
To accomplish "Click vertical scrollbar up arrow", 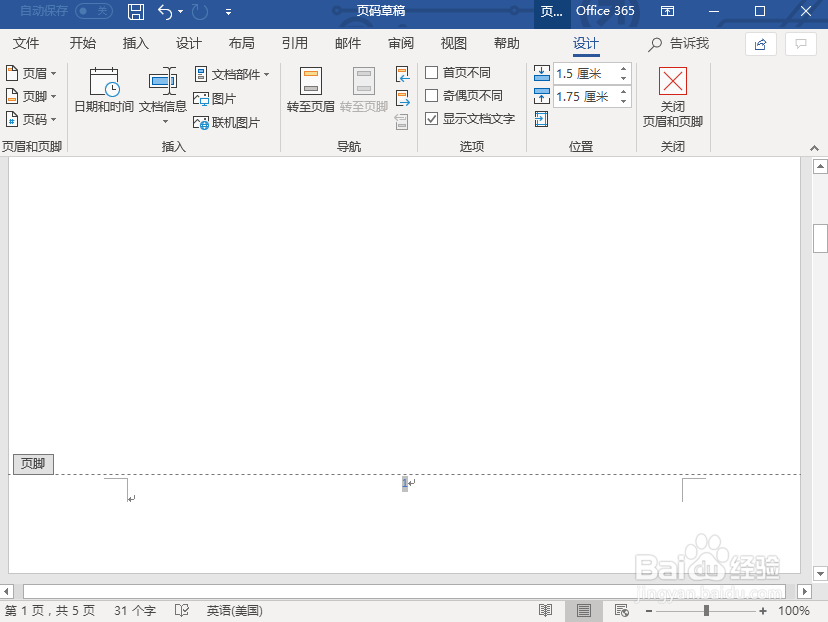I will (x=820, y=167).
